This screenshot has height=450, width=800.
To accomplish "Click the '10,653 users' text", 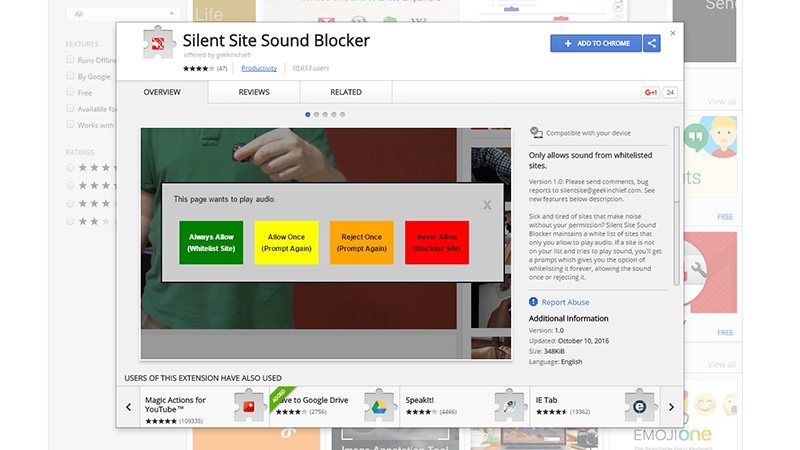I will coord(310,68).
